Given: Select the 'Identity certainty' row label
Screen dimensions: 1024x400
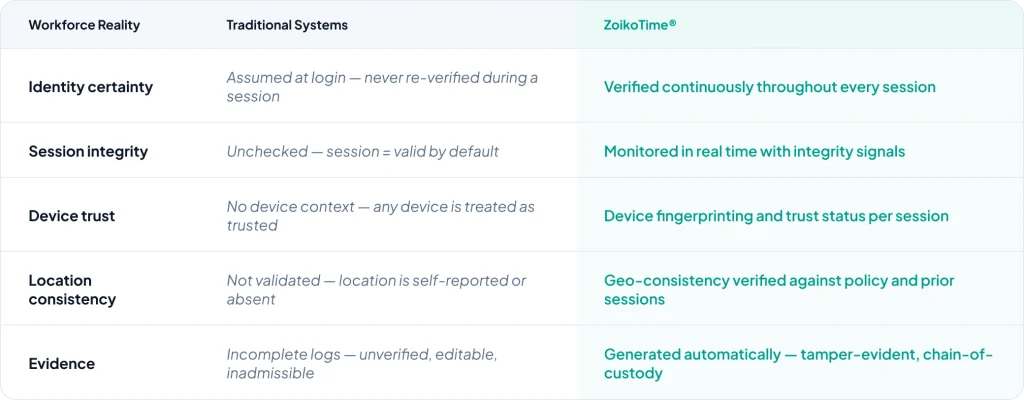Looking at the screenshot, I should click(91, 87).
